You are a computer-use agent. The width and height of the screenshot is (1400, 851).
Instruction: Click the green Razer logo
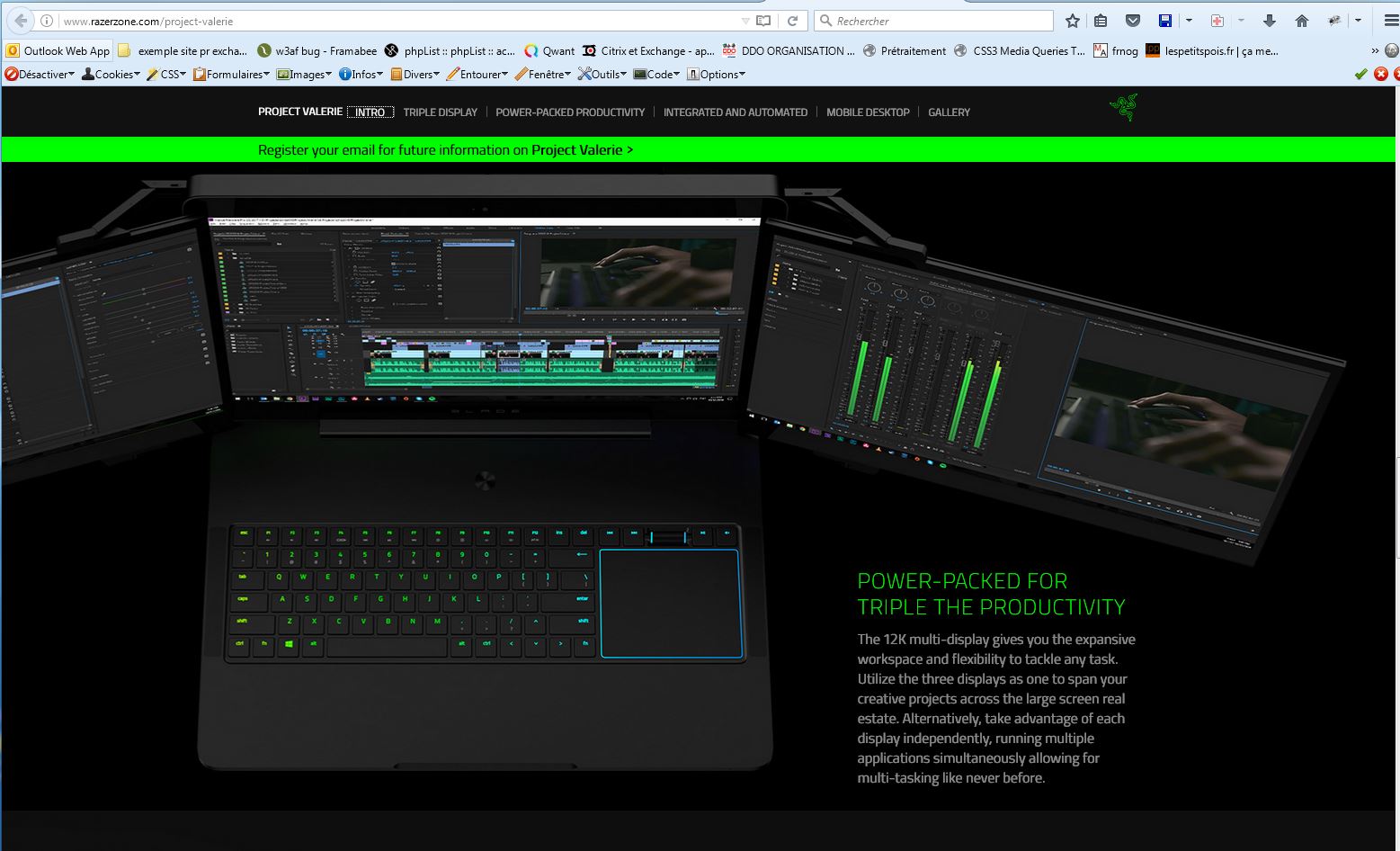point(1123,108)
